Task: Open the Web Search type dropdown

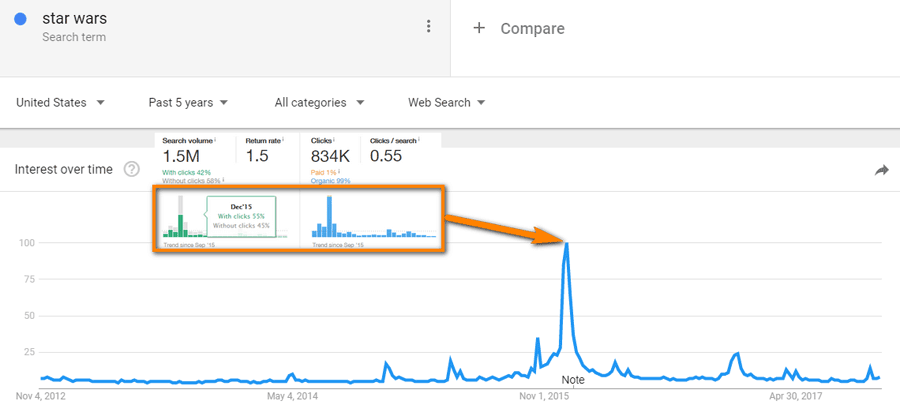Action: pos(446,102)
